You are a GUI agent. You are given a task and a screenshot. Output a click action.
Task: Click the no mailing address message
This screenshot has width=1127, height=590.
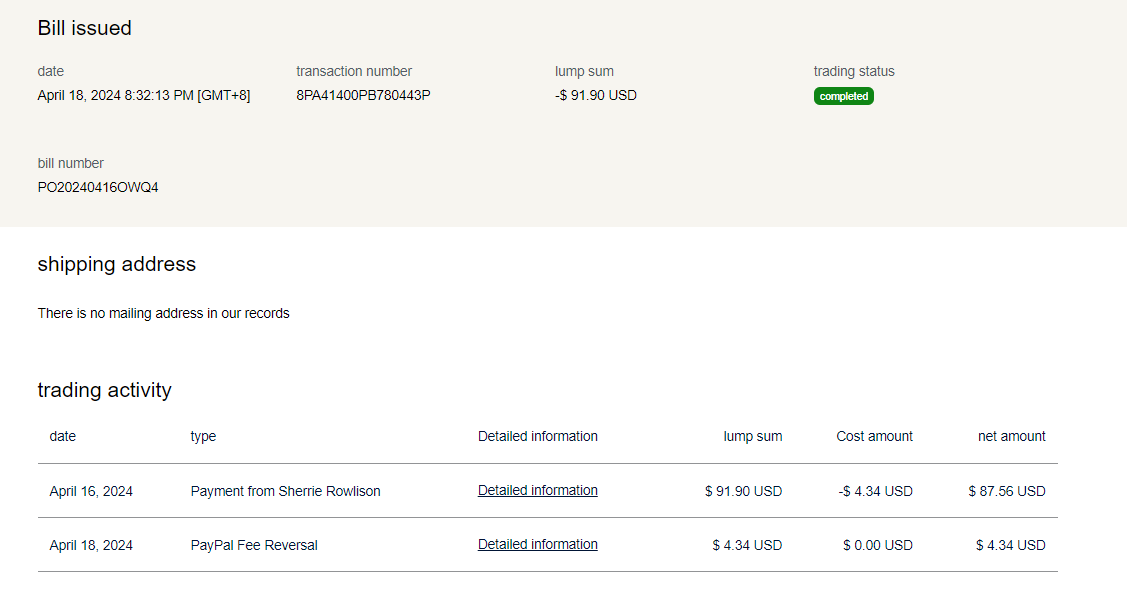[x=163, y=313]
